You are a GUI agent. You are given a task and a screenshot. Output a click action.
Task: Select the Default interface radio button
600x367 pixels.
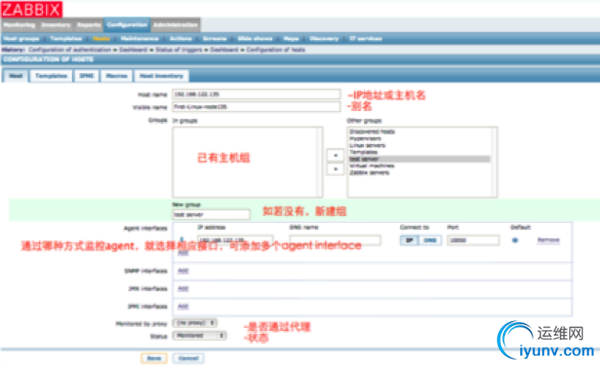click(515, 240)
